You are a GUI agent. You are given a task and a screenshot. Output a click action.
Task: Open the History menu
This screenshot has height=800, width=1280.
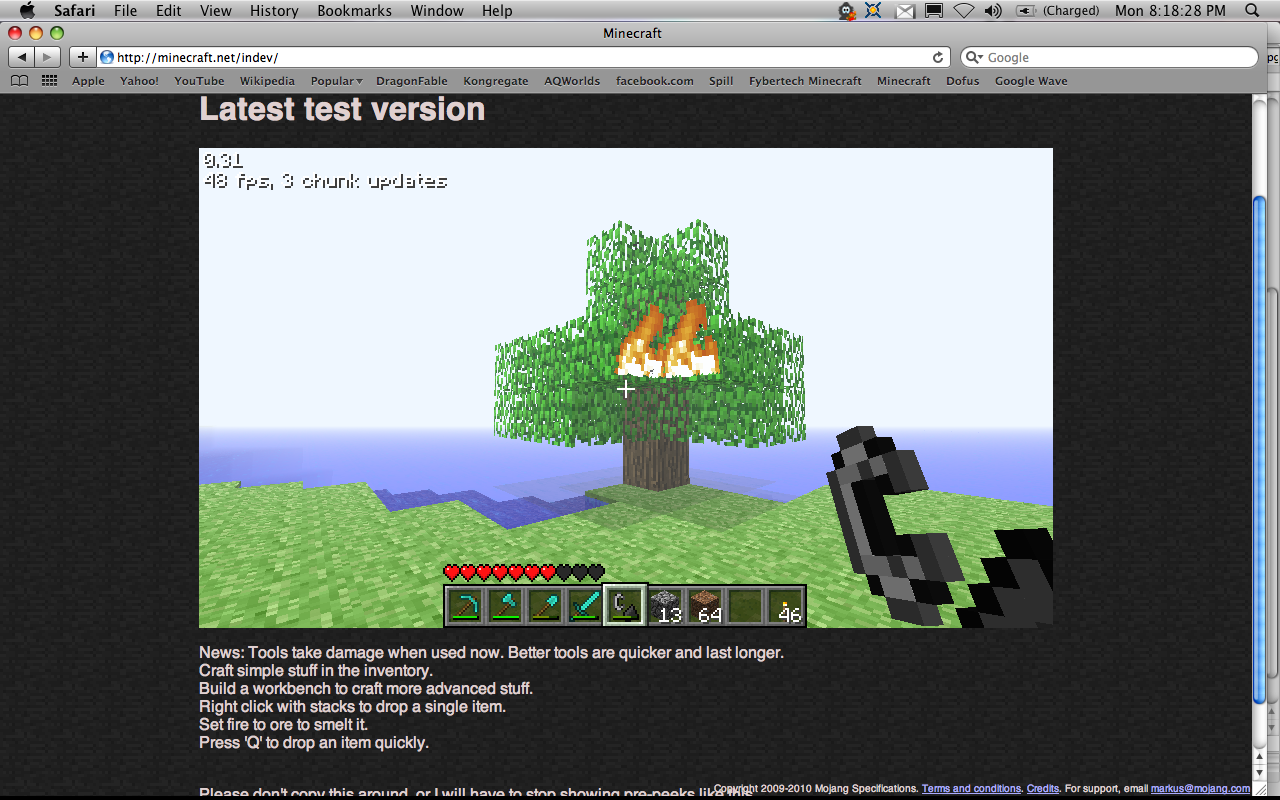274,11
